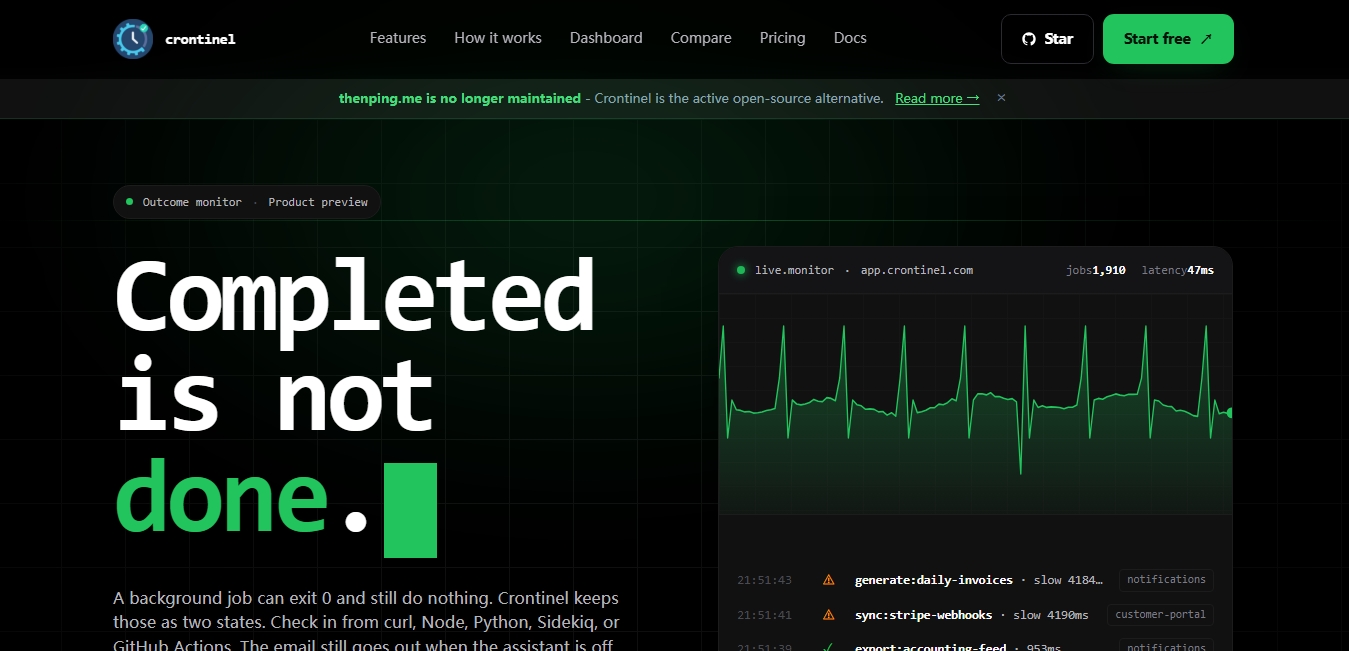Viewport: 1349px width, 651px height.
Task: Click the Outcome monitor Product preview badge
Action: 247,202
